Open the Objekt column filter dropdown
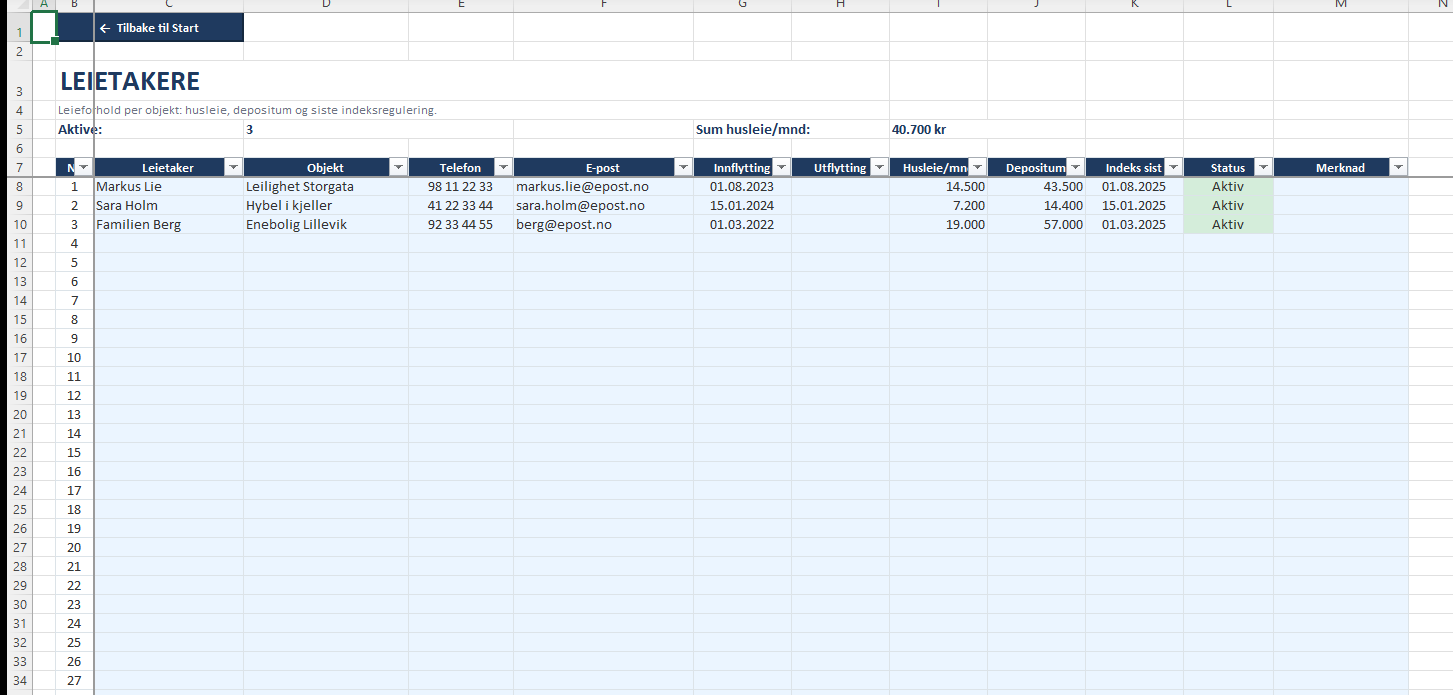 tap(399, 168)
